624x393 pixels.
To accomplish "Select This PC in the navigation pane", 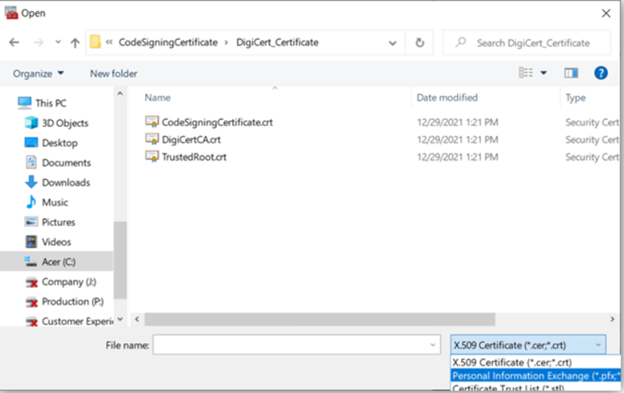I will click(51, 103).
